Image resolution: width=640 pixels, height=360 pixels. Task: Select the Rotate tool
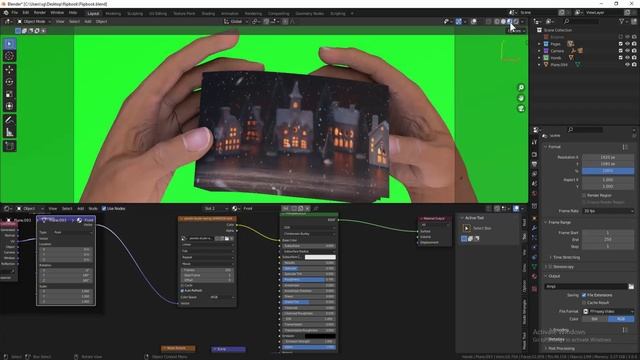(x=10, y=82)
